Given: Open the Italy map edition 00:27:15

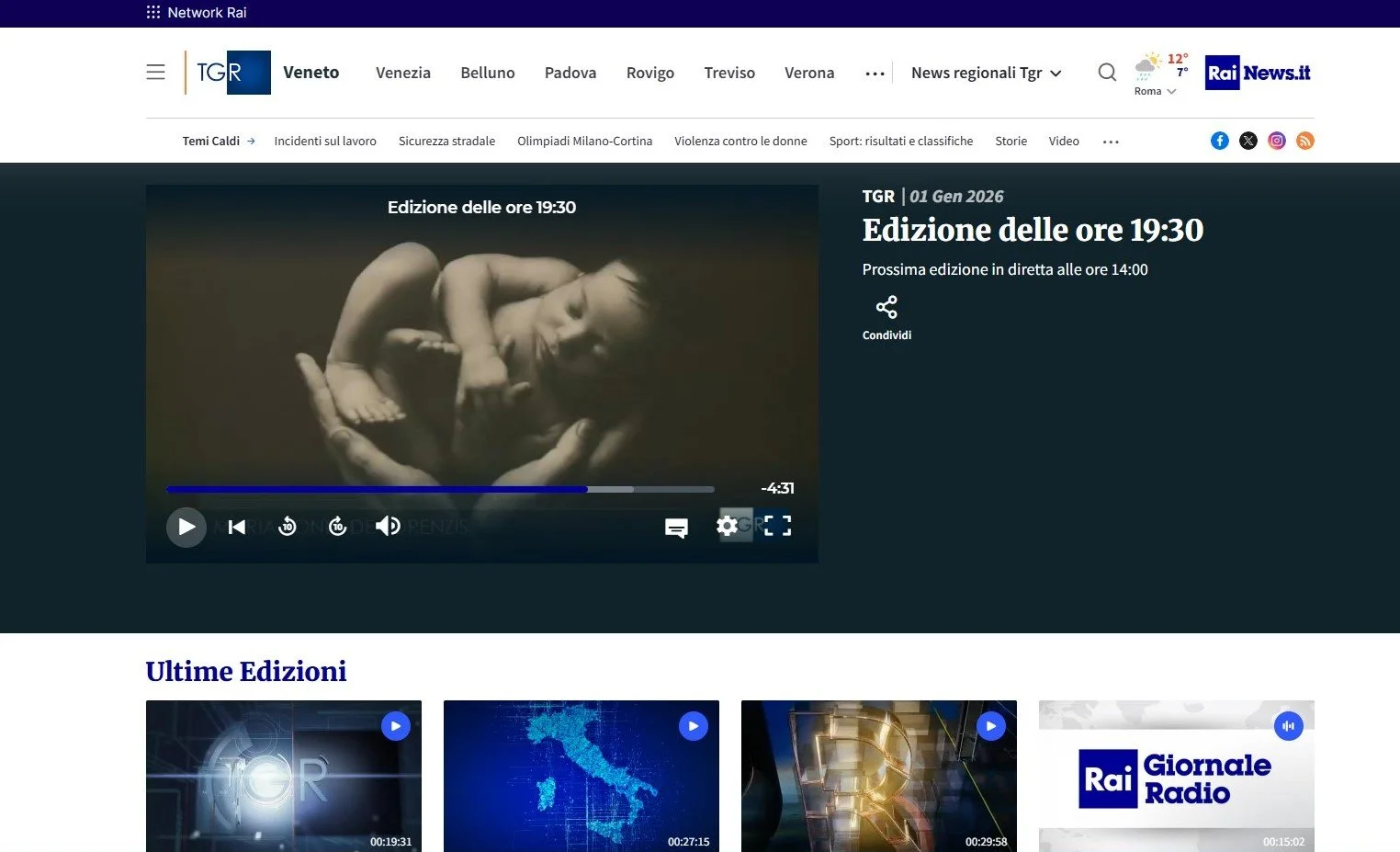Looking at the screenshot, I should 581,776.
